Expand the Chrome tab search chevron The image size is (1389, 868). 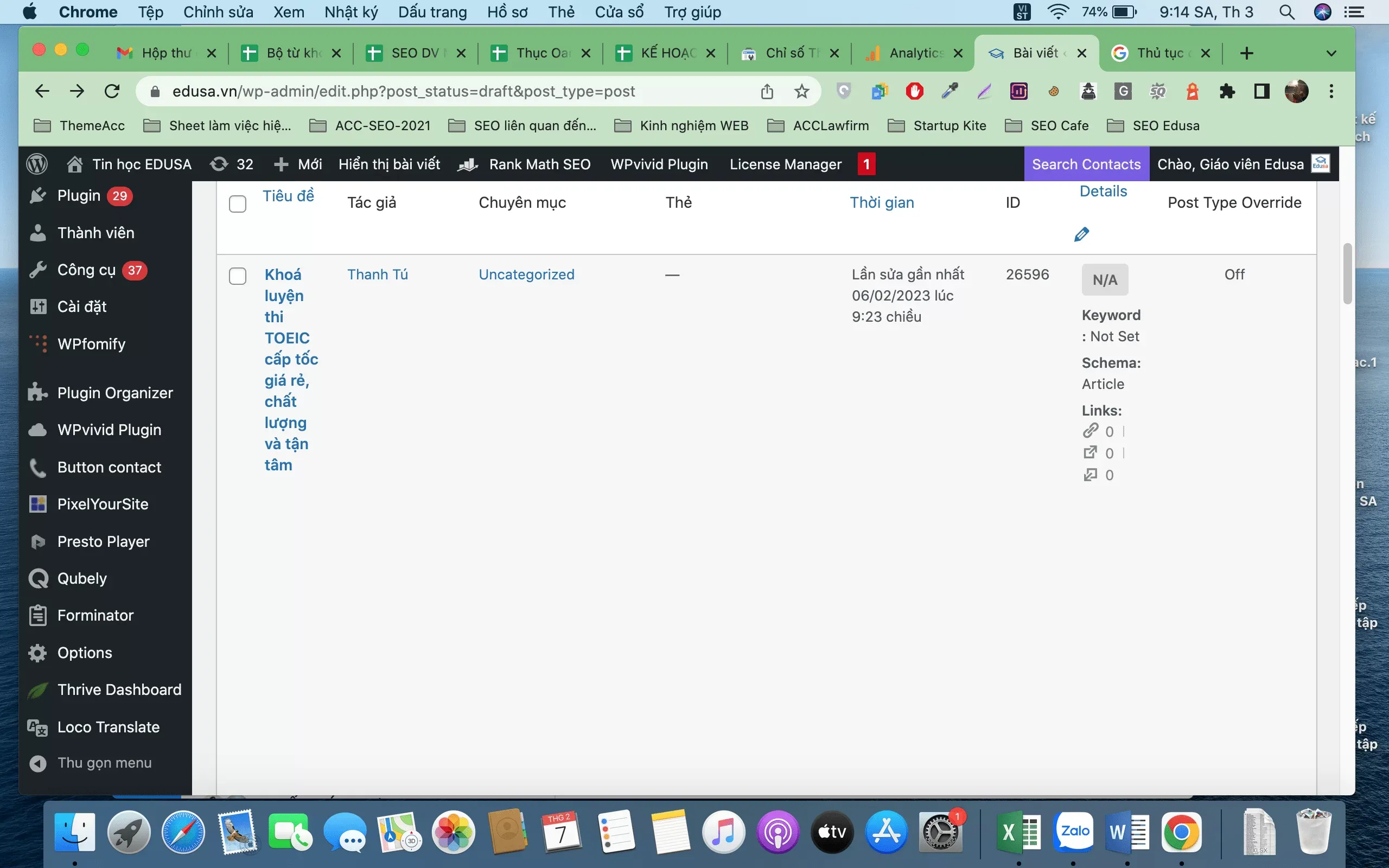1331,53
